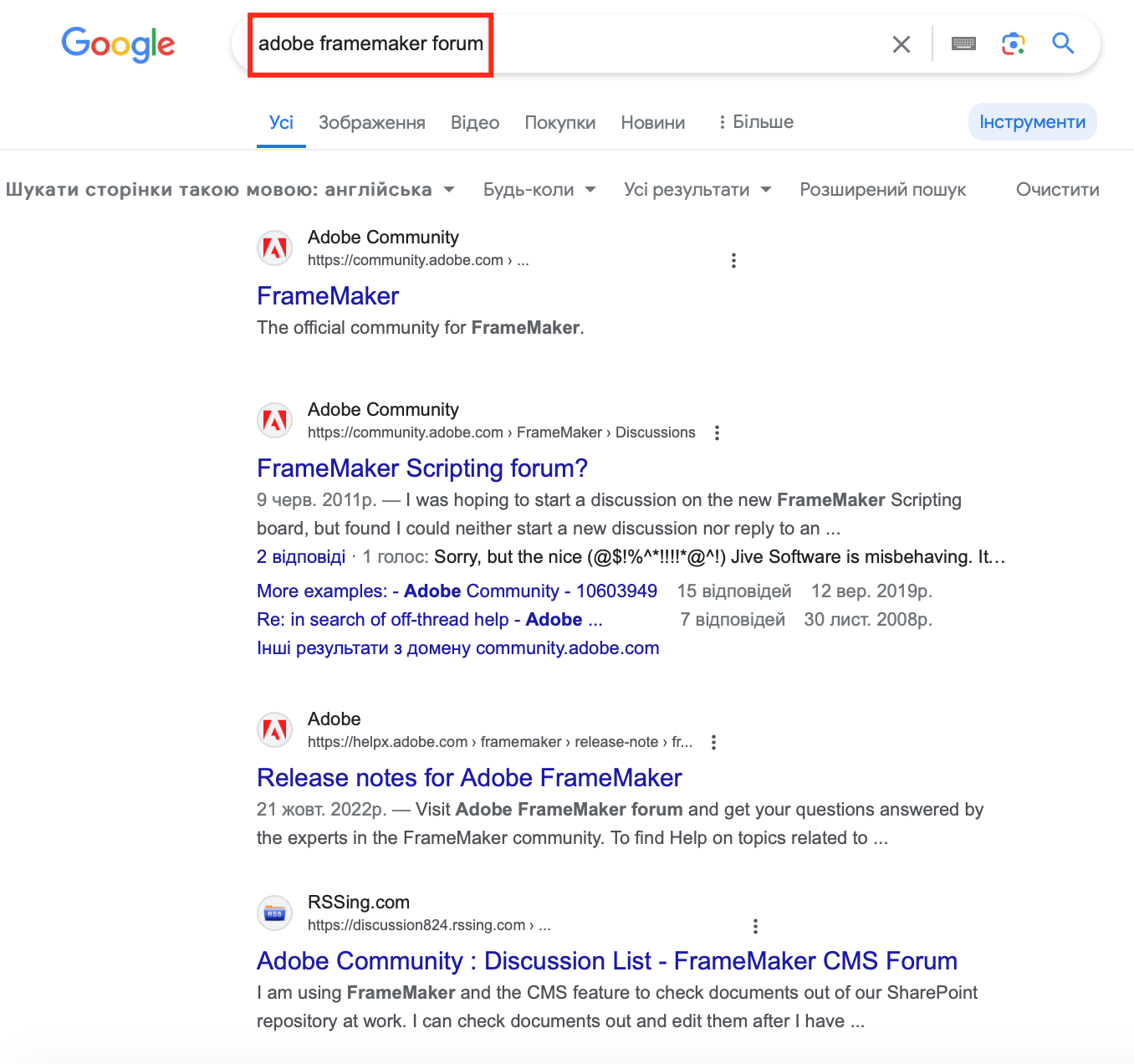Open the Новини tab

click(653, 122)
